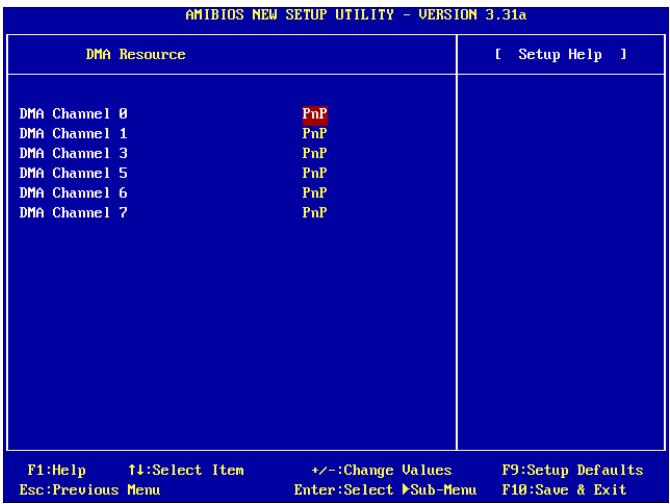The width and height of the screenshot is (670, 504).
Task: Click the Select Item arrows hint
Action: point(186,470)
